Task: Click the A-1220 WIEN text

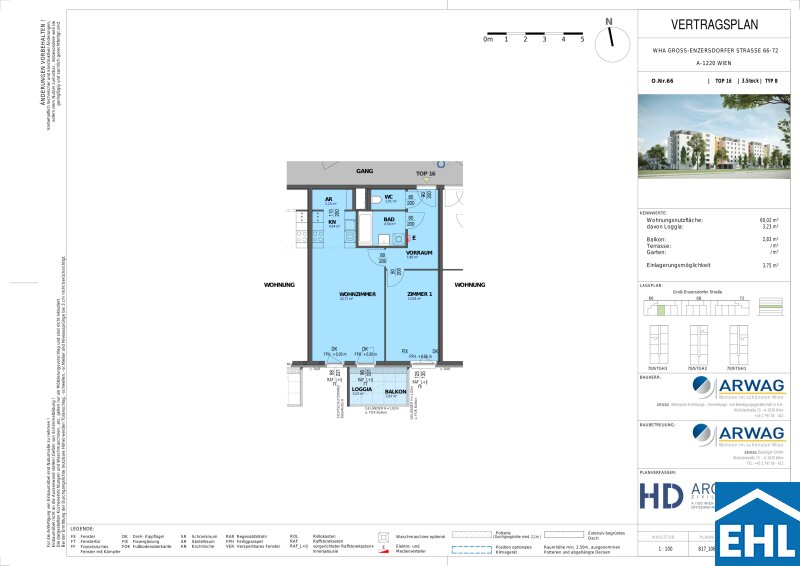Action: pos(714,63)
